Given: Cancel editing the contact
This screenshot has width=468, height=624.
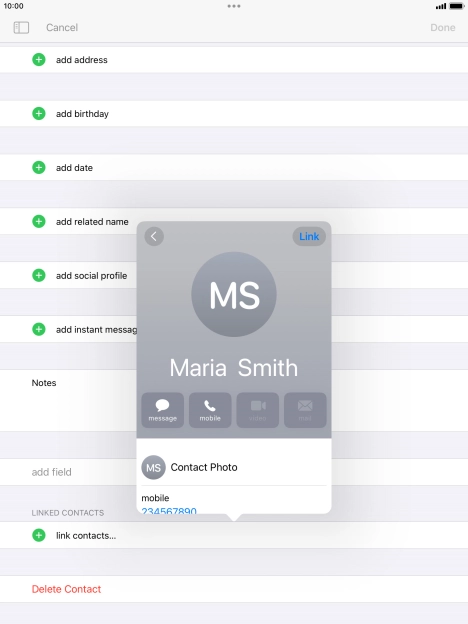Looking at the screenshot, I should (62, 27).
